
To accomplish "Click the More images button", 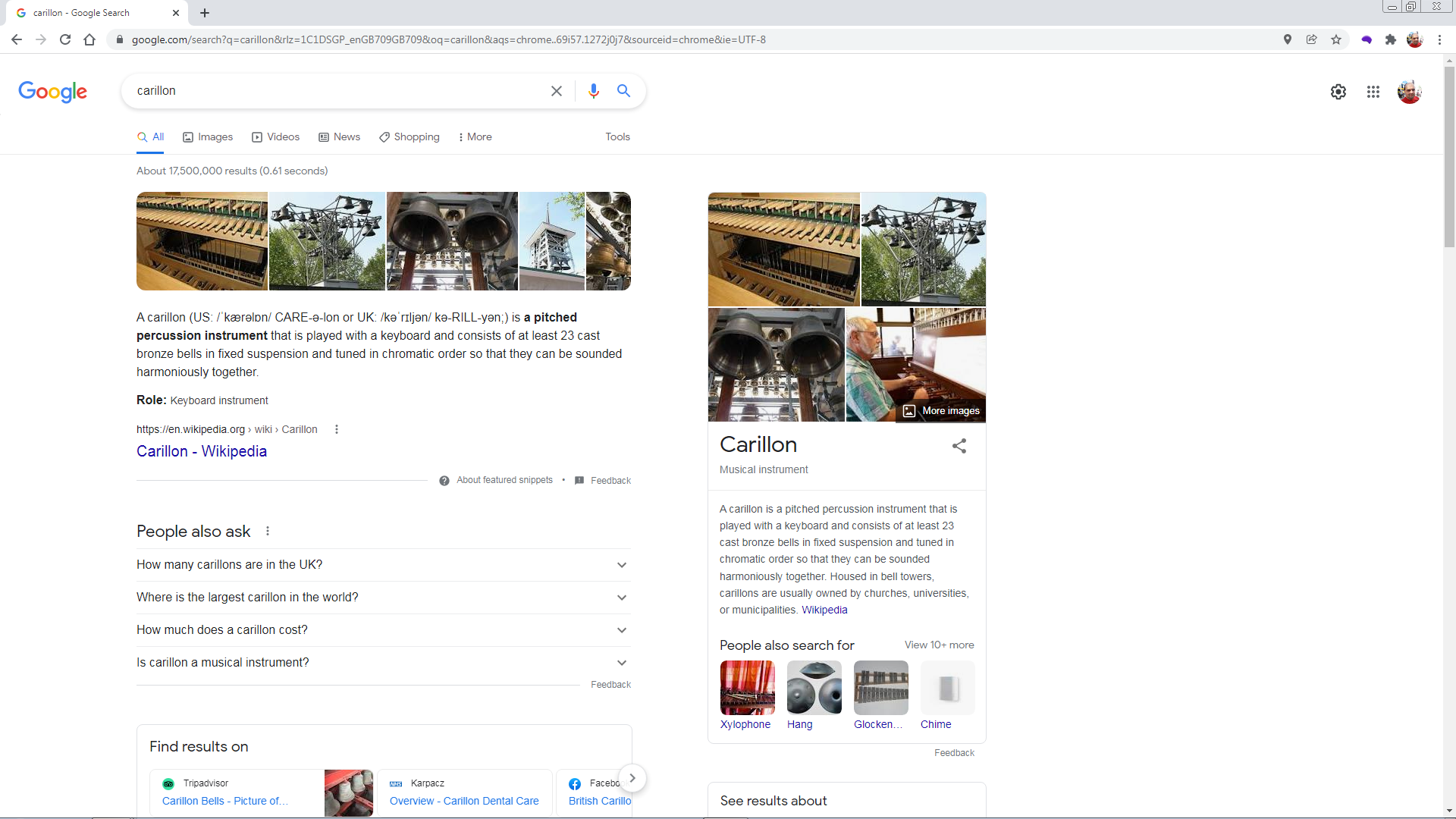I will point(941,411).
